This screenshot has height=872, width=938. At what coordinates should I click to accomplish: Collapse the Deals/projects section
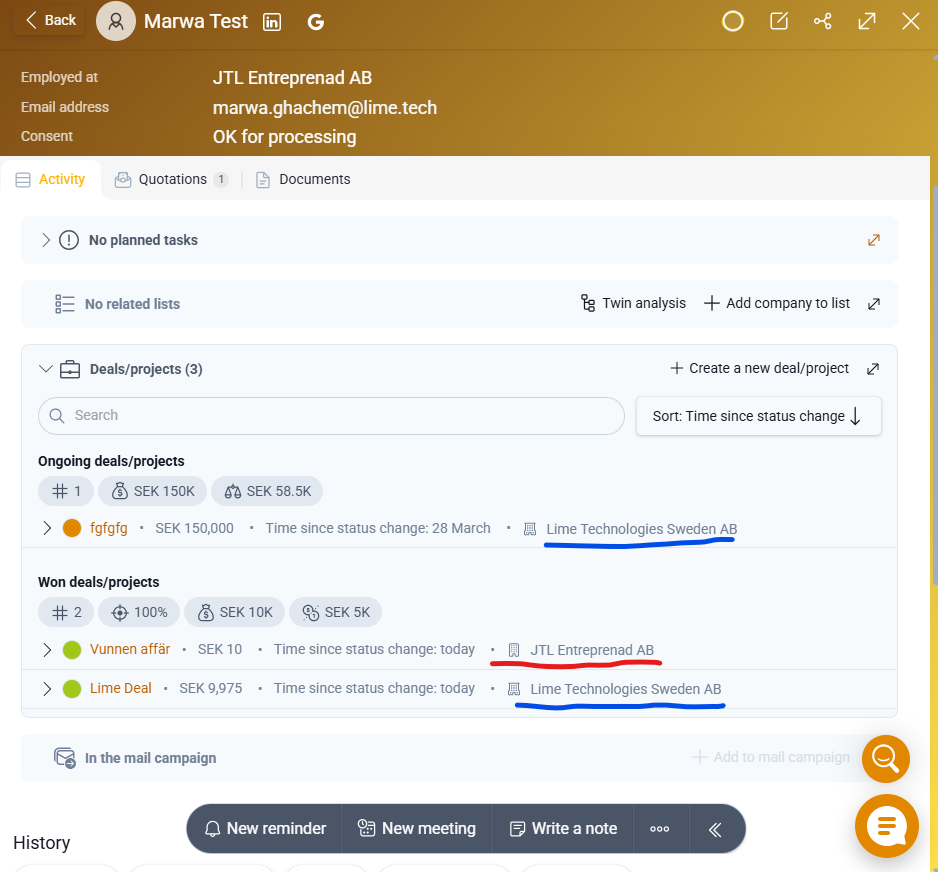(45, 369)
